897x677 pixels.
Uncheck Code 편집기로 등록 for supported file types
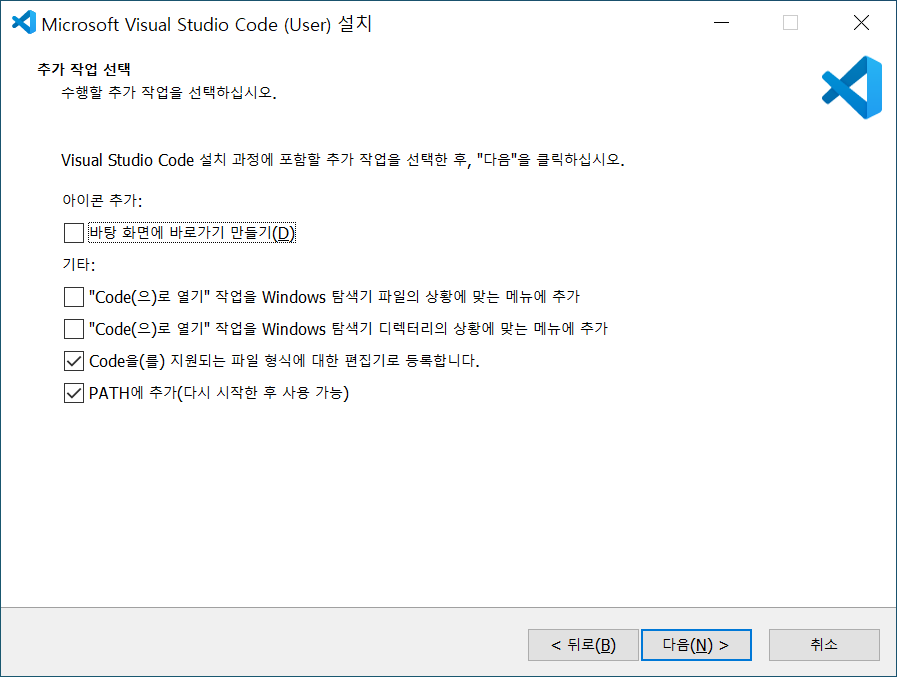(74, 361)
